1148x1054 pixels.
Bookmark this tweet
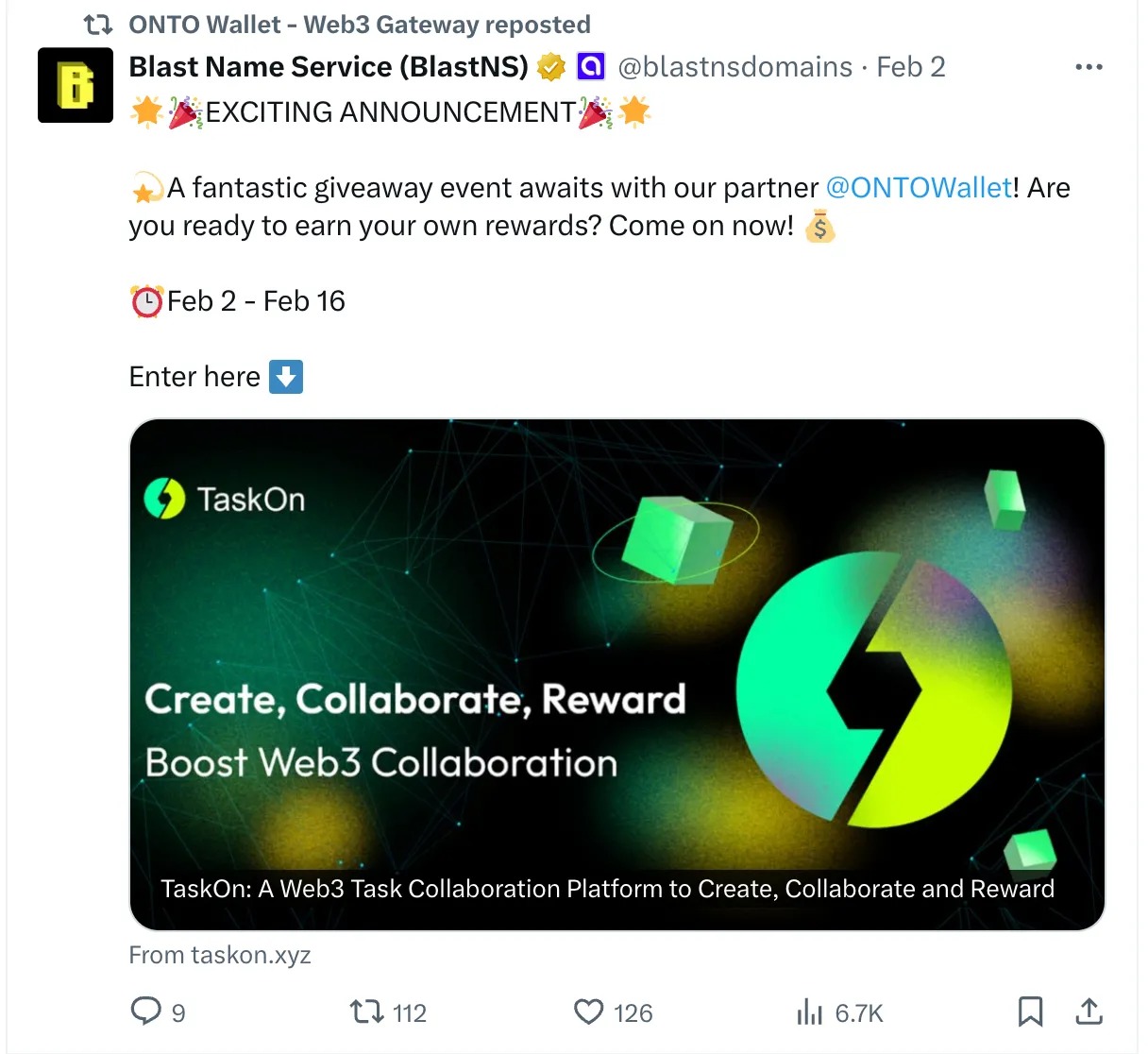(x=1030, y=1011)
